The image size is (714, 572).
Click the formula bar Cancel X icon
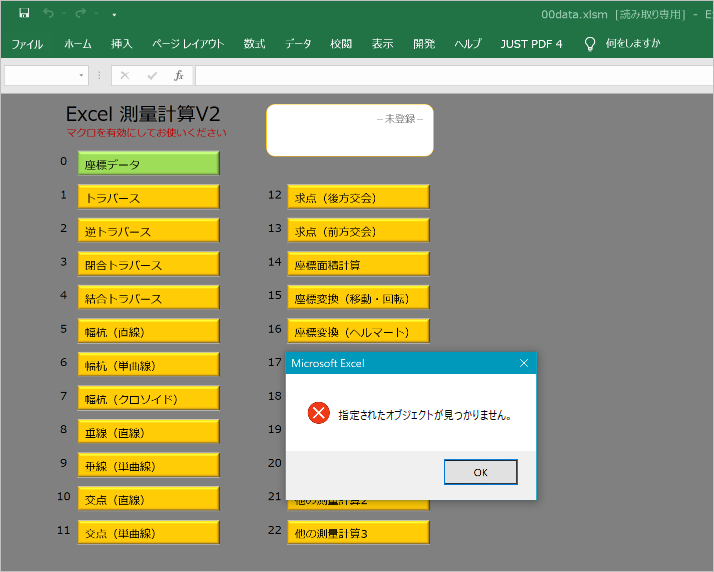125,75
